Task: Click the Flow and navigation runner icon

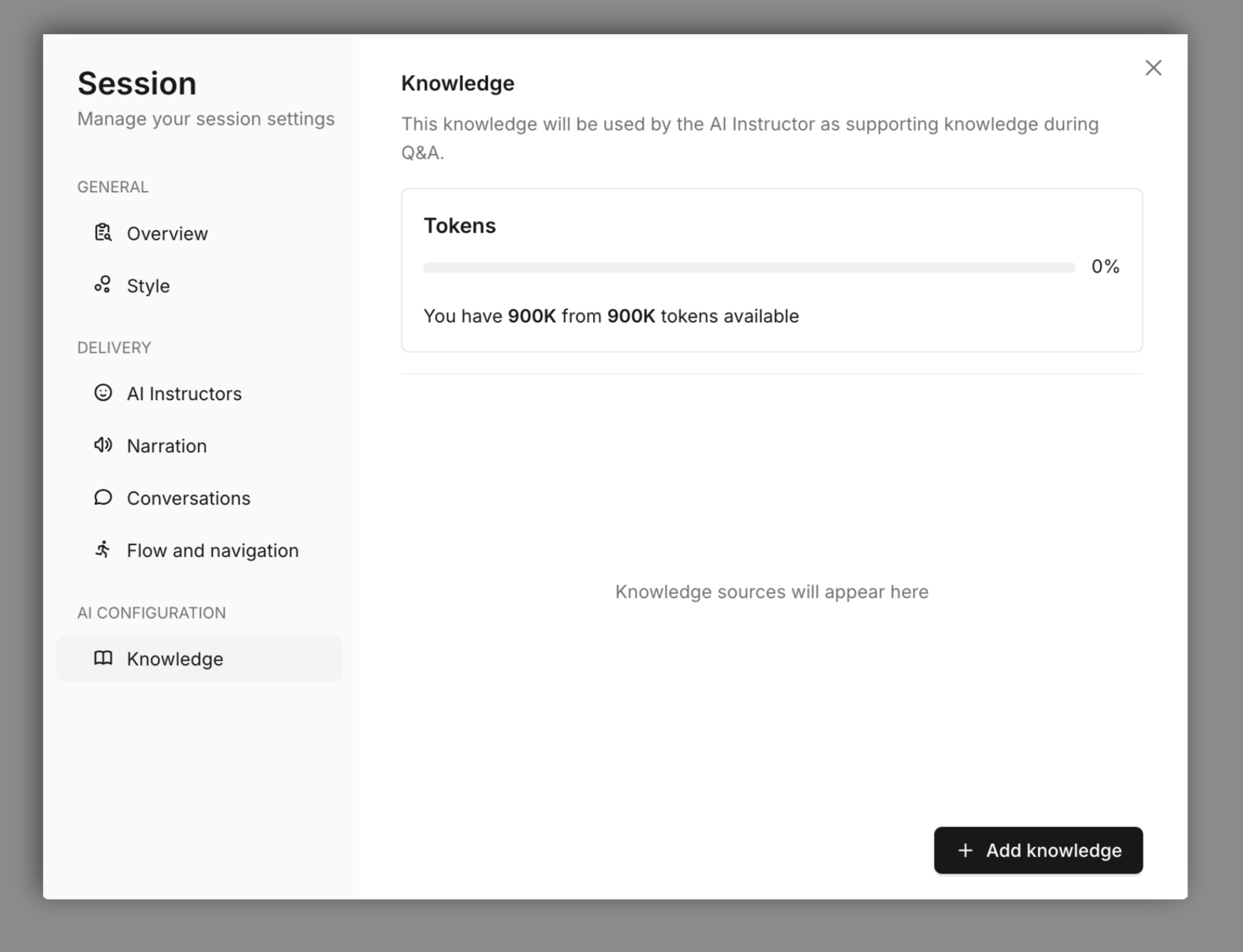Action: point(103,550)
